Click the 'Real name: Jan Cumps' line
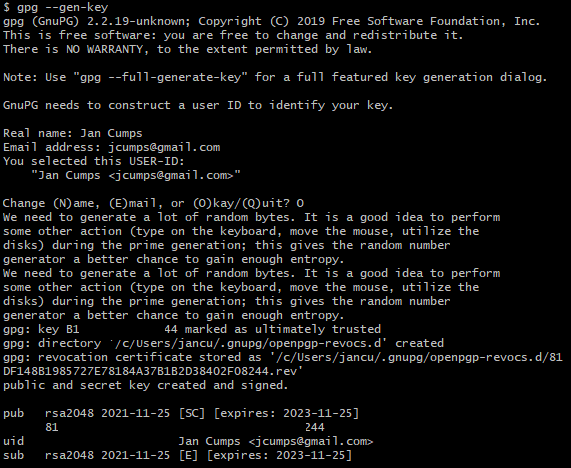The height and width of the screenshot is (468, 571). [72, 133]
